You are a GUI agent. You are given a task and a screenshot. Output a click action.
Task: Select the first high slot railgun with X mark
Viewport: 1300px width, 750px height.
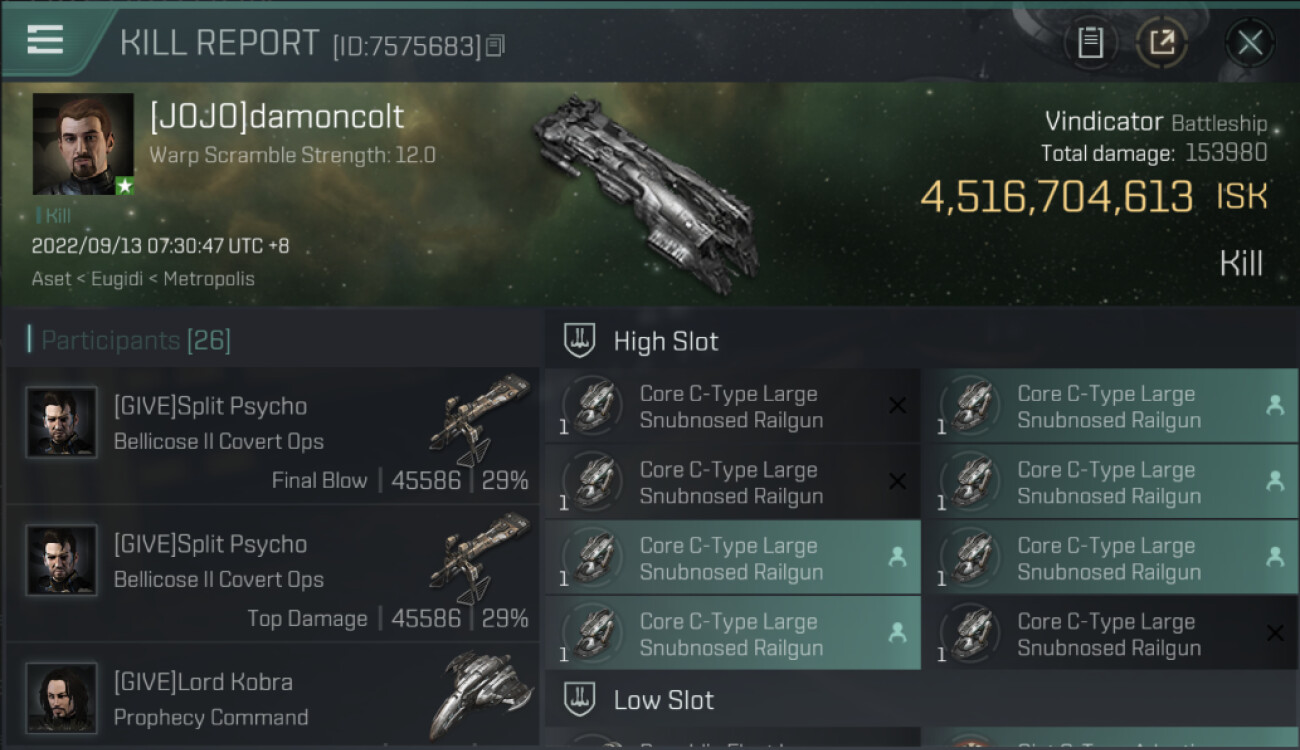coord(733,406)
